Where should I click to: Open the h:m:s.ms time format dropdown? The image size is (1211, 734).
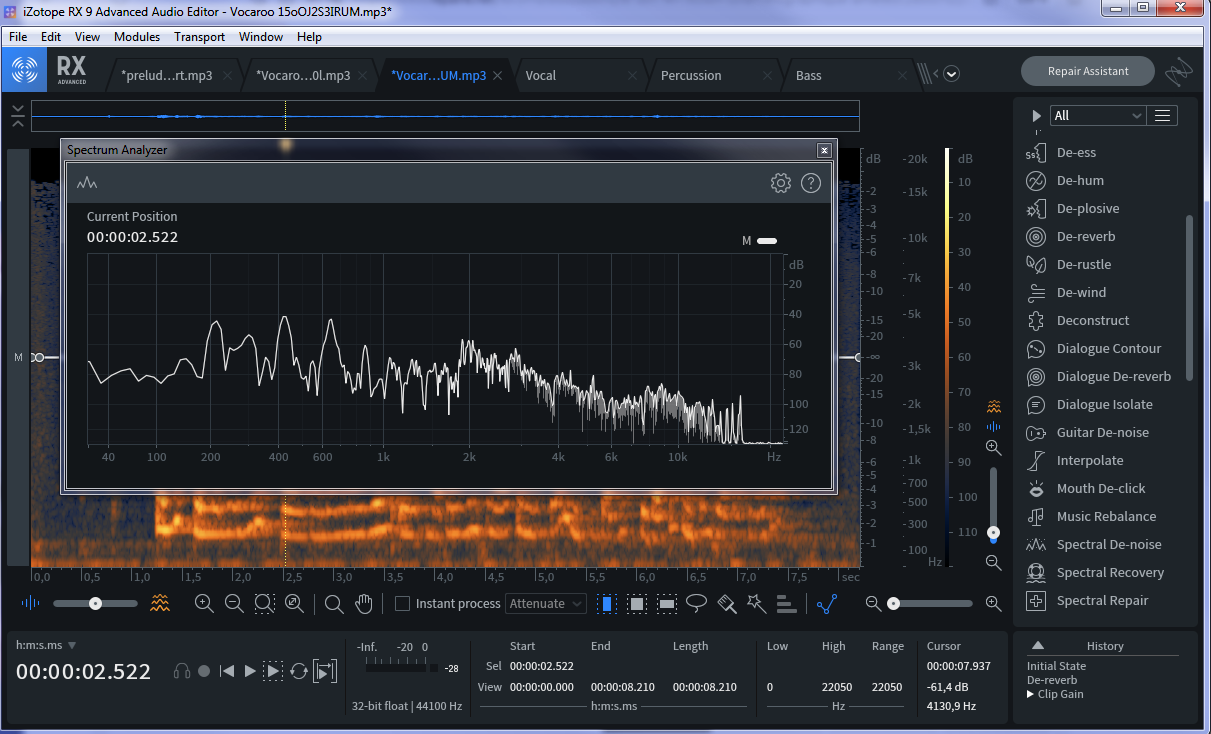click(46, 646)
